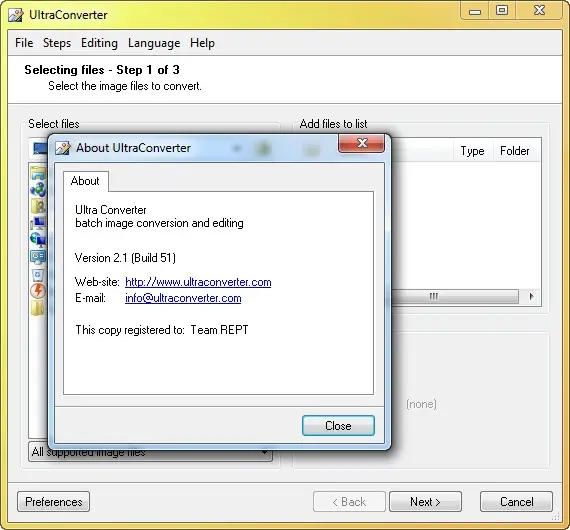
Task: Click the file list horizontal scrollbar thumb
Action: 454,296
